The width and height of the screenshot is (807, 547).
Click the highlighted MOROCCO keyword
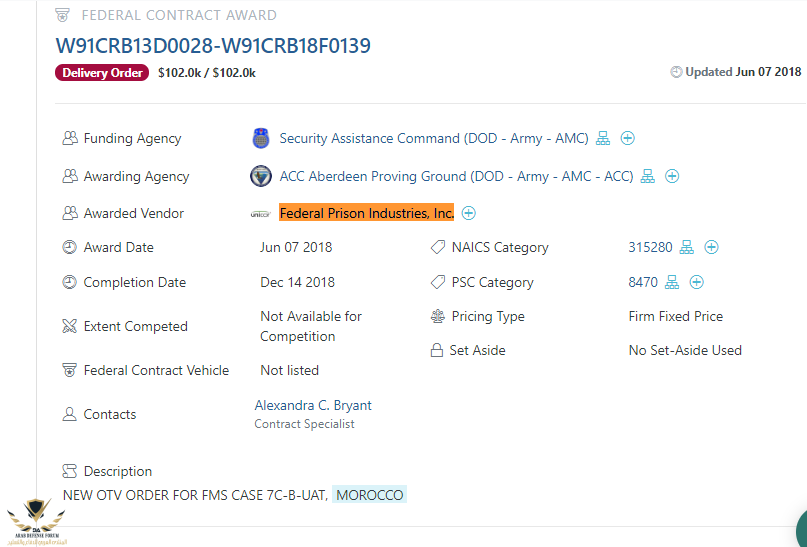370,495
